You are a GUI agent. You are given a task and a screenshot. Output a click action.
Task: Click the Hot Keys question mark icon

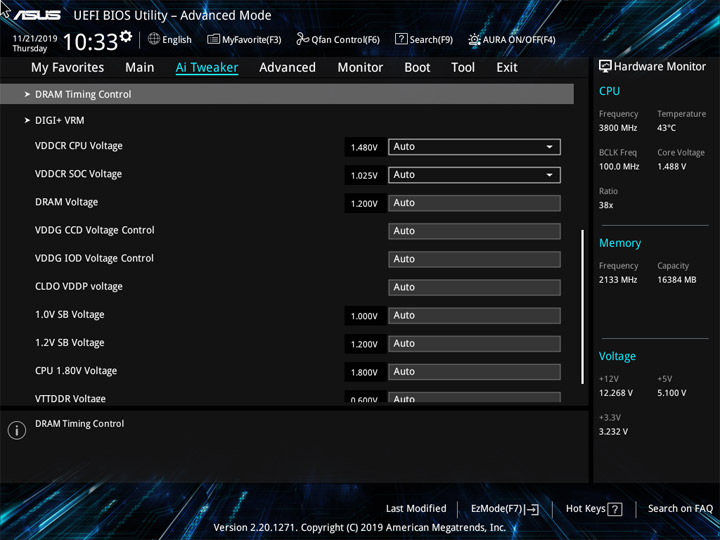[x=614, y=509]
